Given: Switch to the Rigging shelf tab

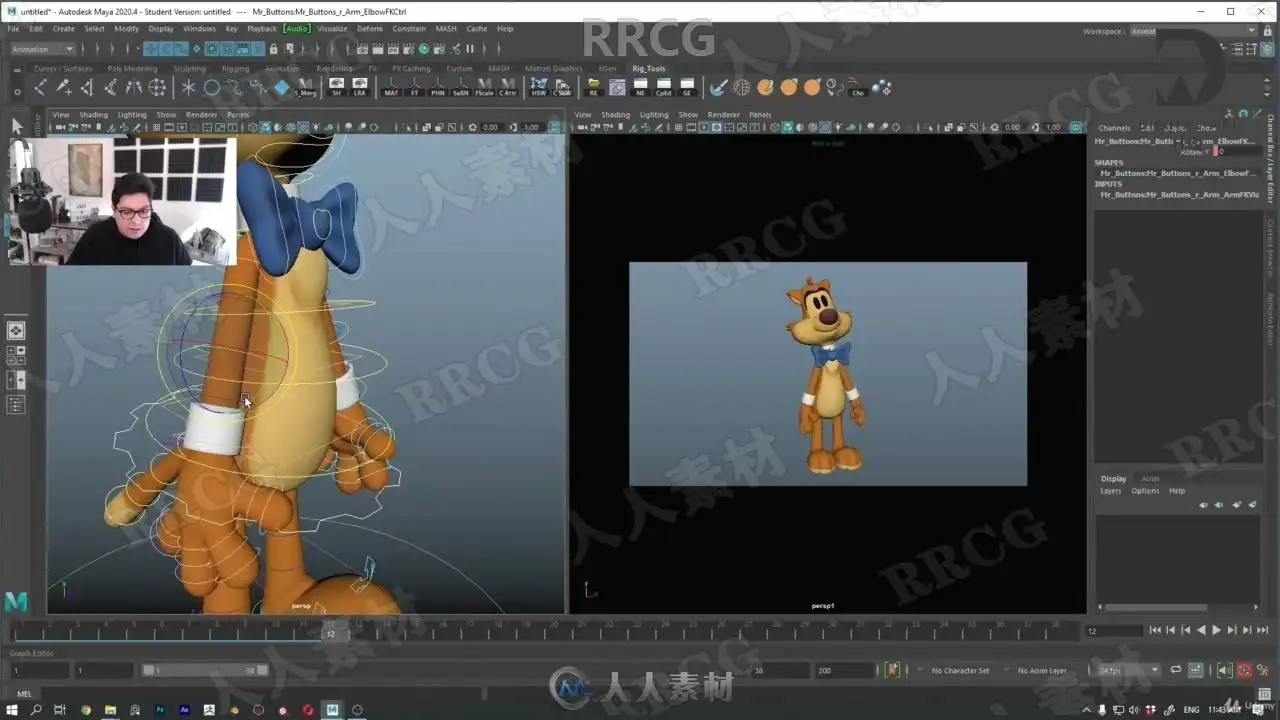Looking at the screenshot, I should [x=235, y=69].
